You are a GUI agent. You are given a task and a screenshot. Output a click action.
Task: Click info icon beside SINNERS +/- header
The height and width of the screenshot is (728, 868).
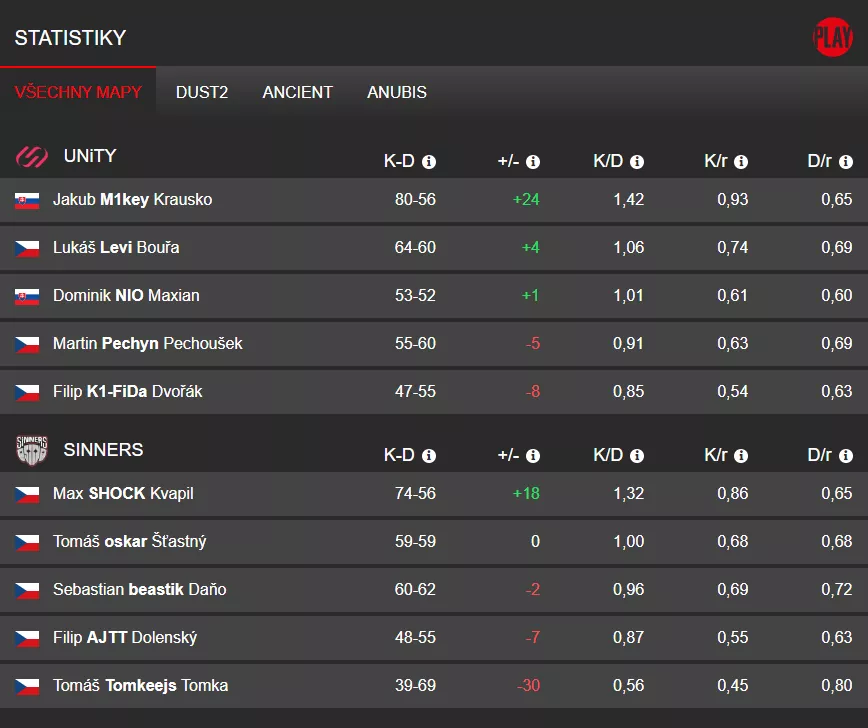coord(533,456)
